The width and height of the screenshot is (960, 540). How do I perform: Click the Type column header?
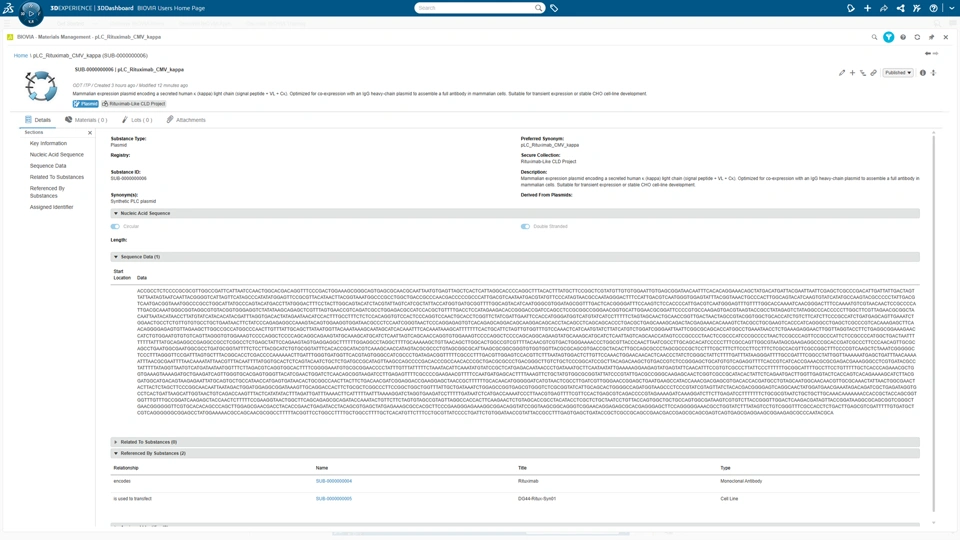point(726,468)
